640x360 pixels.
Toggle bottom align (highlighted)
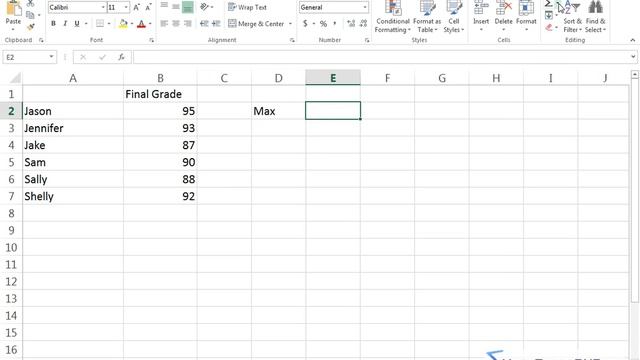click(x=188, y=7)
